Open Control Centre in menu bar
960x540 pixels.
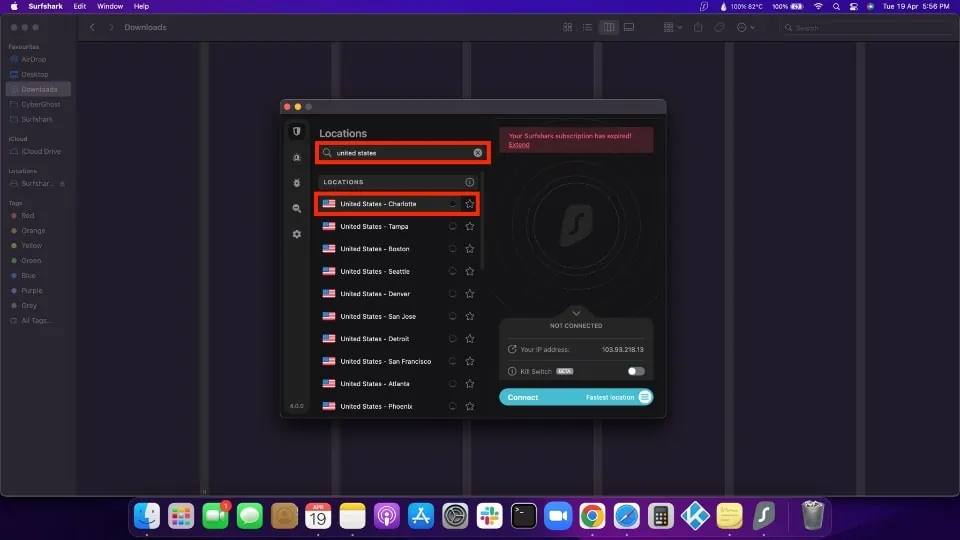point(853,6)
